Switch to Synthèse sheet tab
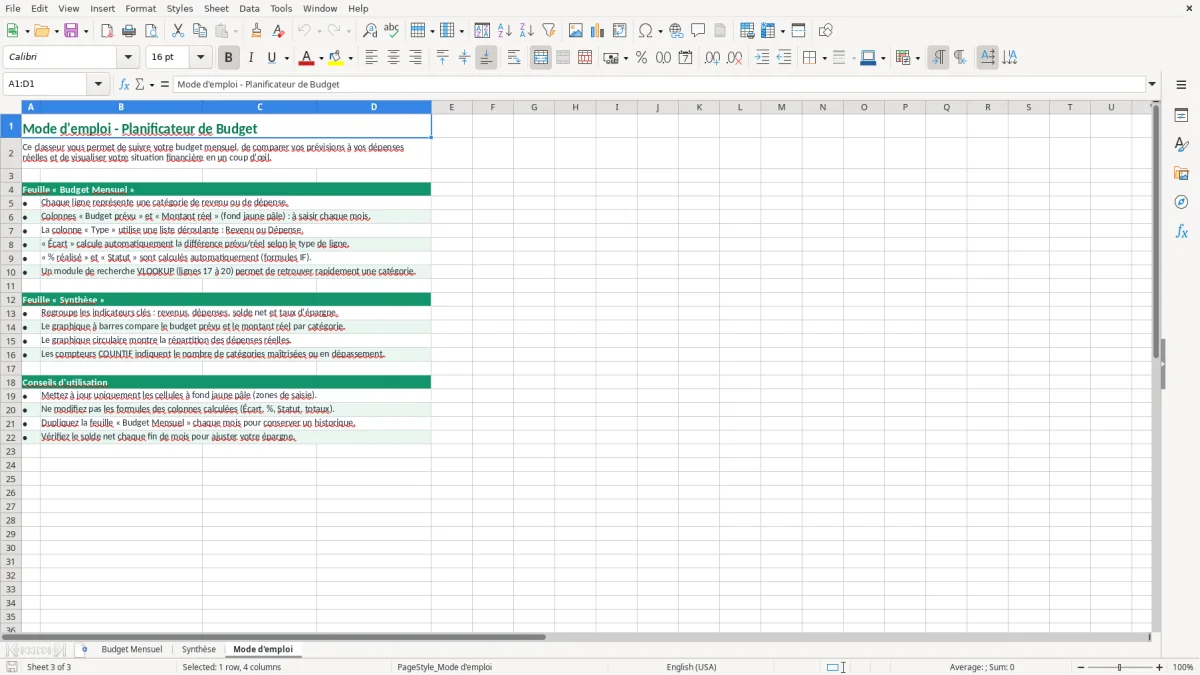1200x675 pixels. 198,650
